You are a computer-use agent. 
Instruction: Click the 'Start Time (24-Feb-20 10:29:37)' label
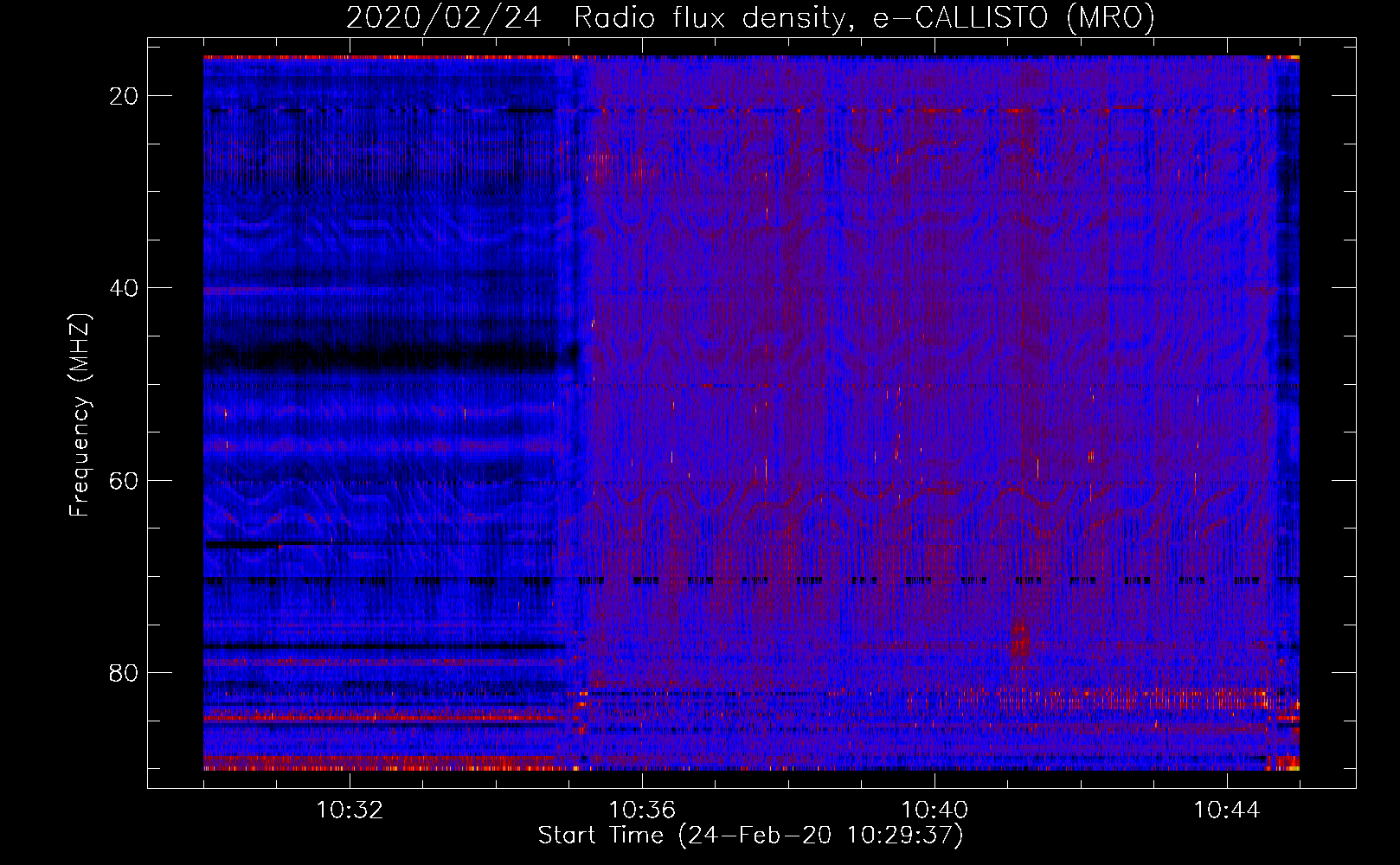[750, 836]
